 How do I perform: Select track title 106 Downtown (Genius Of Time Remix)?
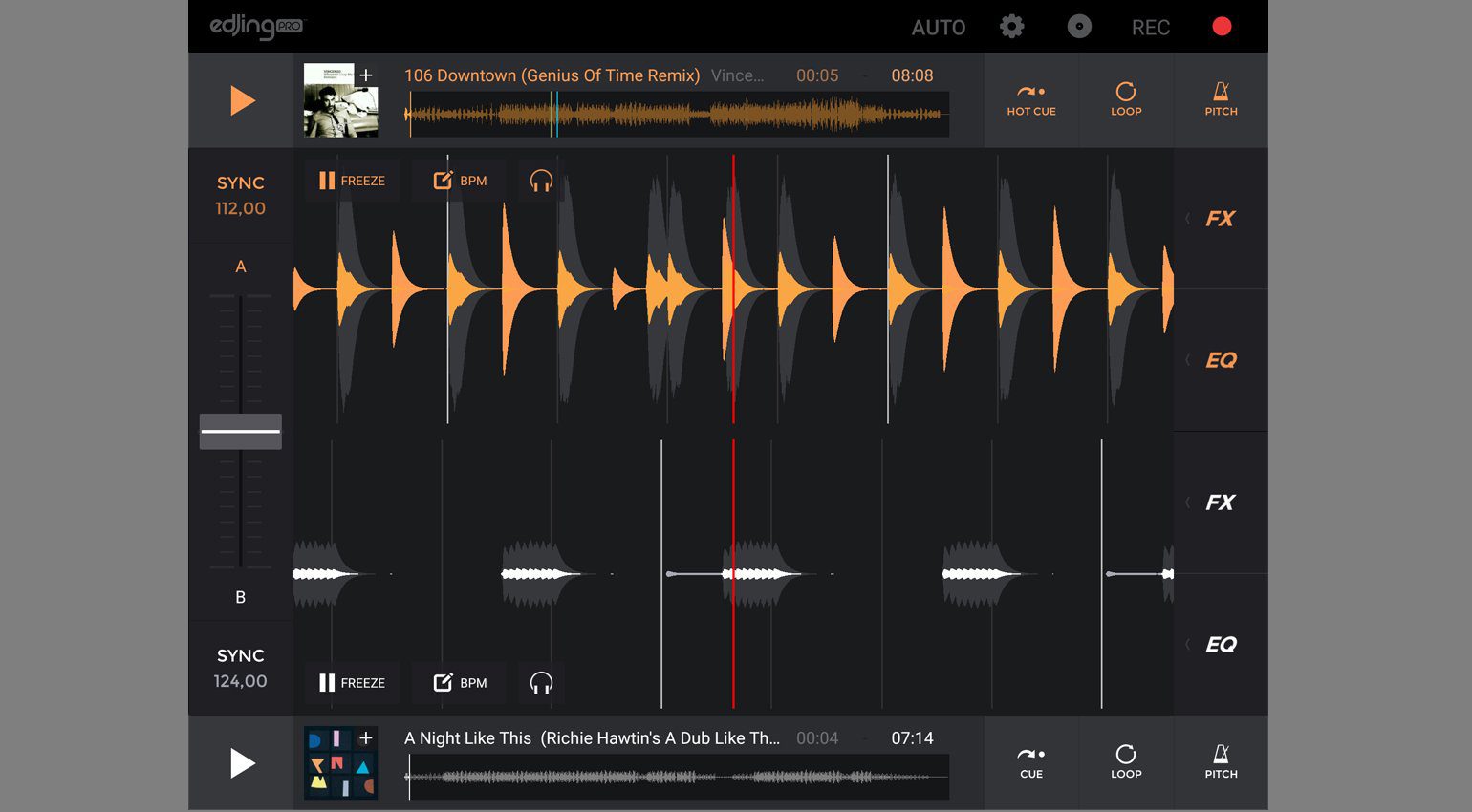[552, 75]
